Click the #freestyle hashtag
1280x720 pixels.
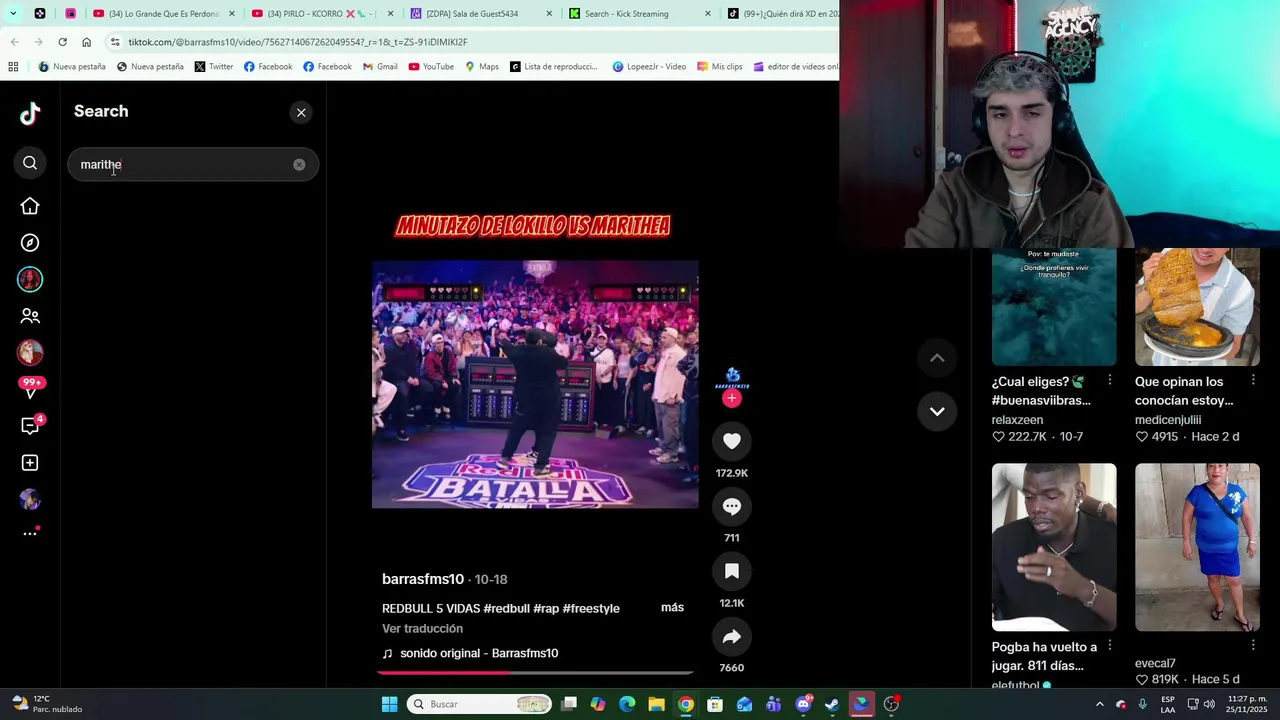pyautogui.click(x=591, y=608)
